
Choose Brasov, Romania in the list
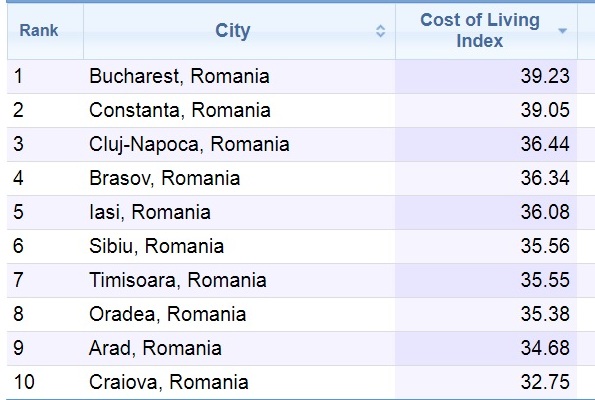point(165,178)
